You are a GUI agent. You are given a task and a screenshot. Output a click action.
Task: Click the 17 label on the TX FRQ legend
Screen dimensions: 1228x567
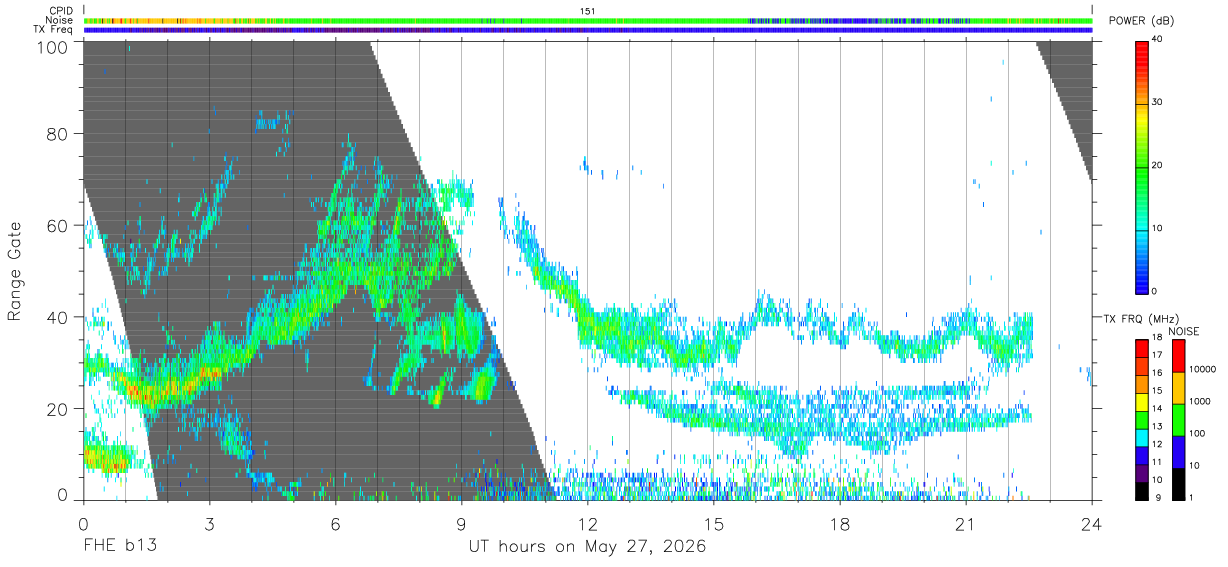tap(1157, 355)
